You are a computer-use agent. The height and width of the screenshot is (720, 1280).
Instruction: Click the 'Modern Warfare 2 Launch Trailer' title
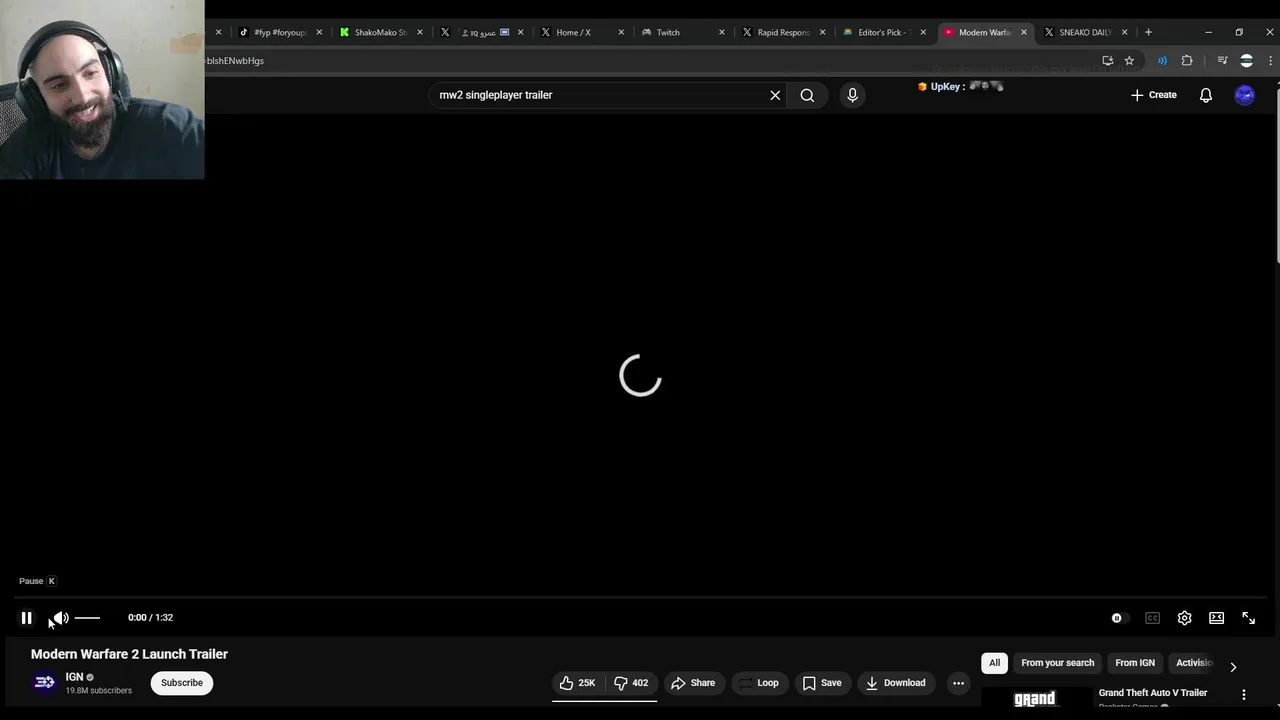(x=129, y=654)
